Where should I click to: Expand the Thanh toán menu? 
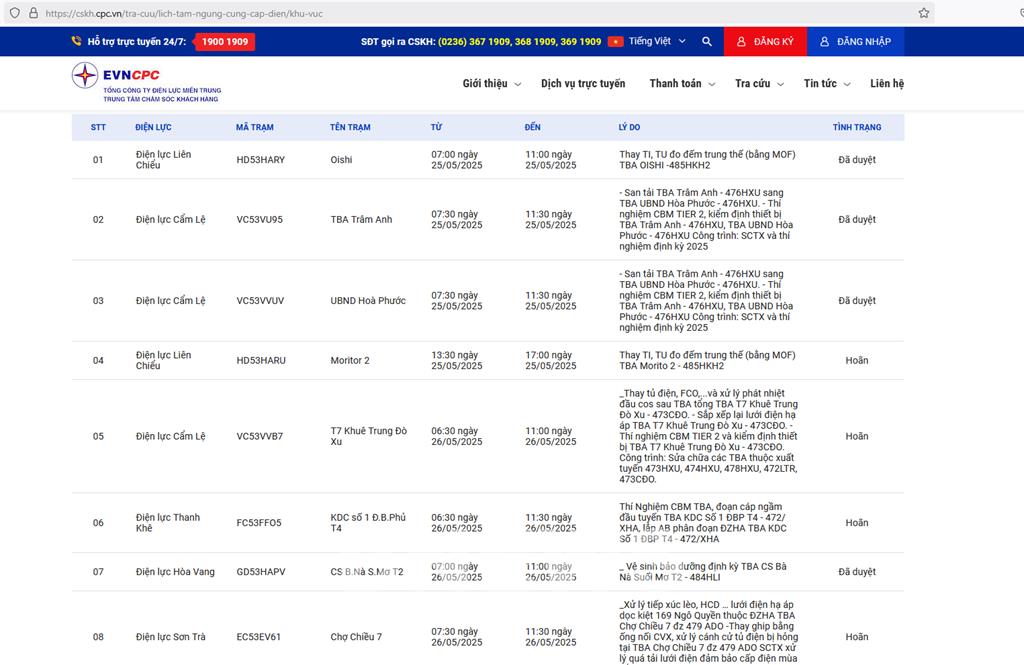pyautogui.click(x=680, y=84)
